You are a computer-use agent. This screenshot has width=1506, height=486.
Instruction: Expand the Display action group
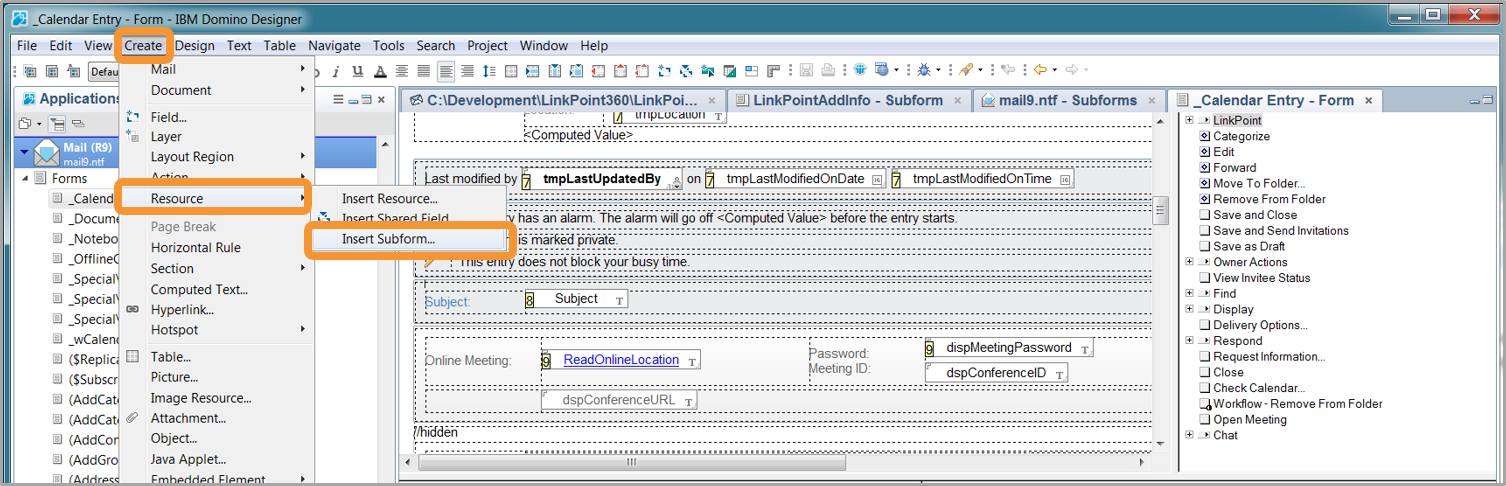tap(1189, 309)
